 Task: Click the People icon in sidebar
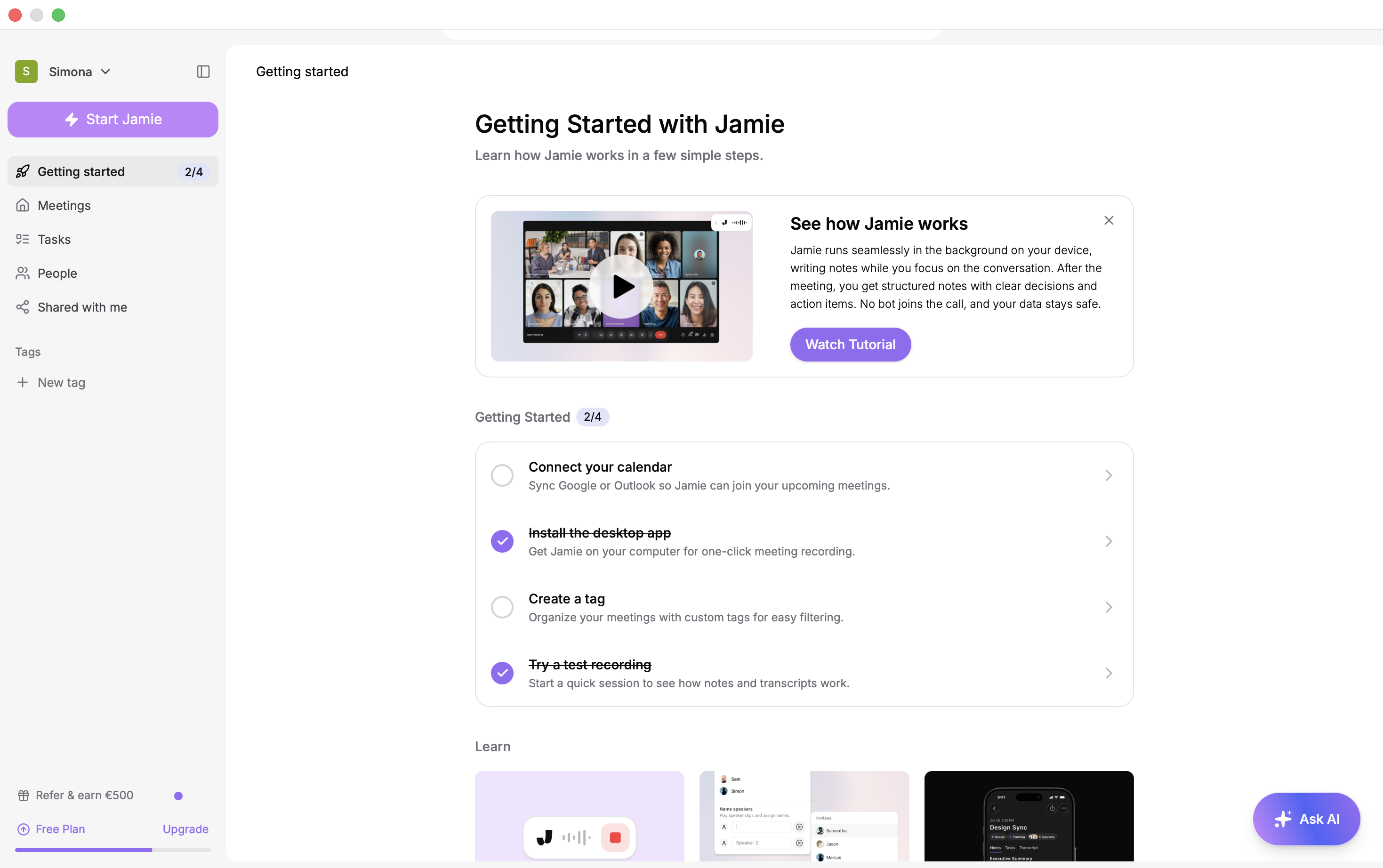click(x=23, y=273)
